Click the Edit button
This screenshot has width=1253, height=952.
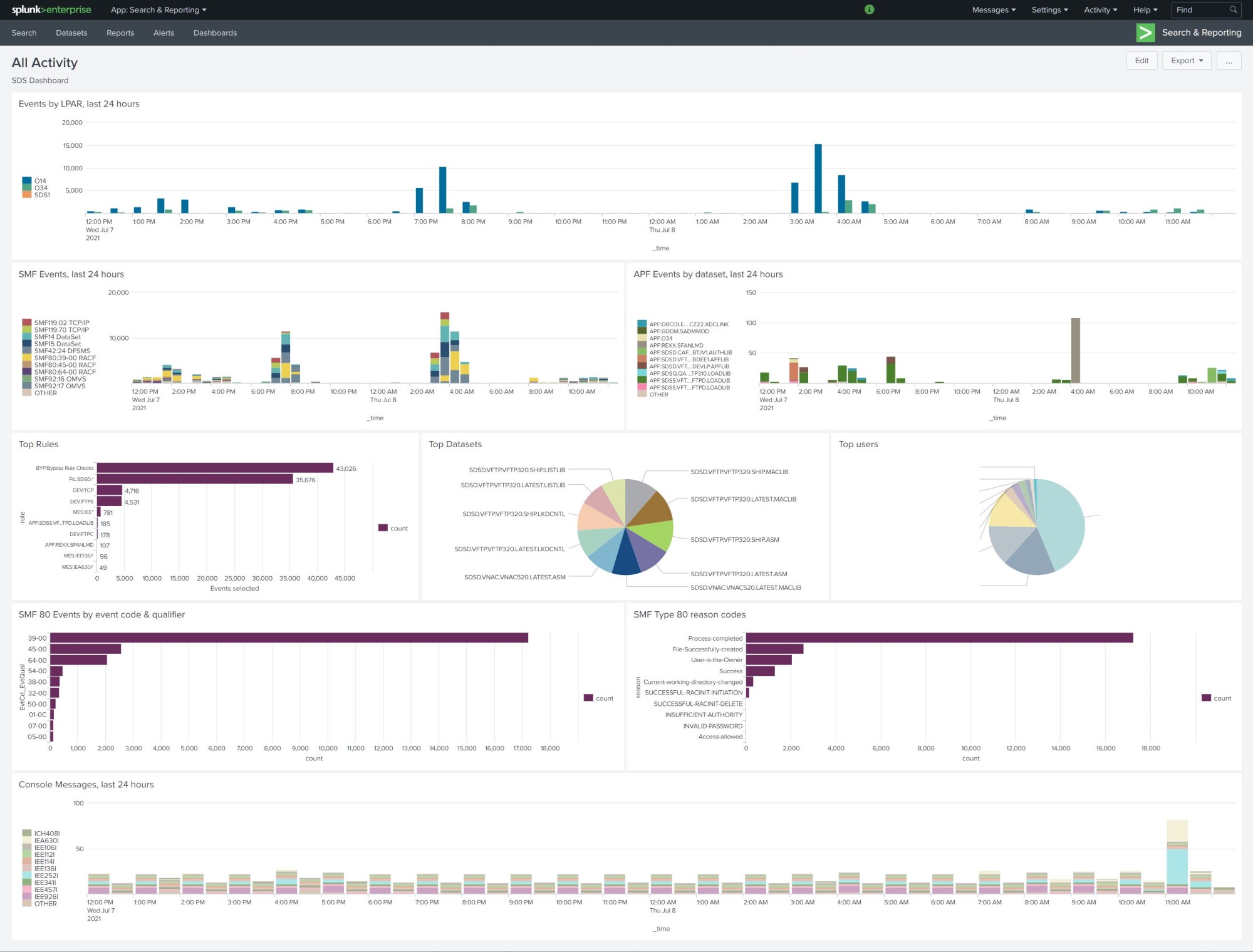pos(1141,61)
